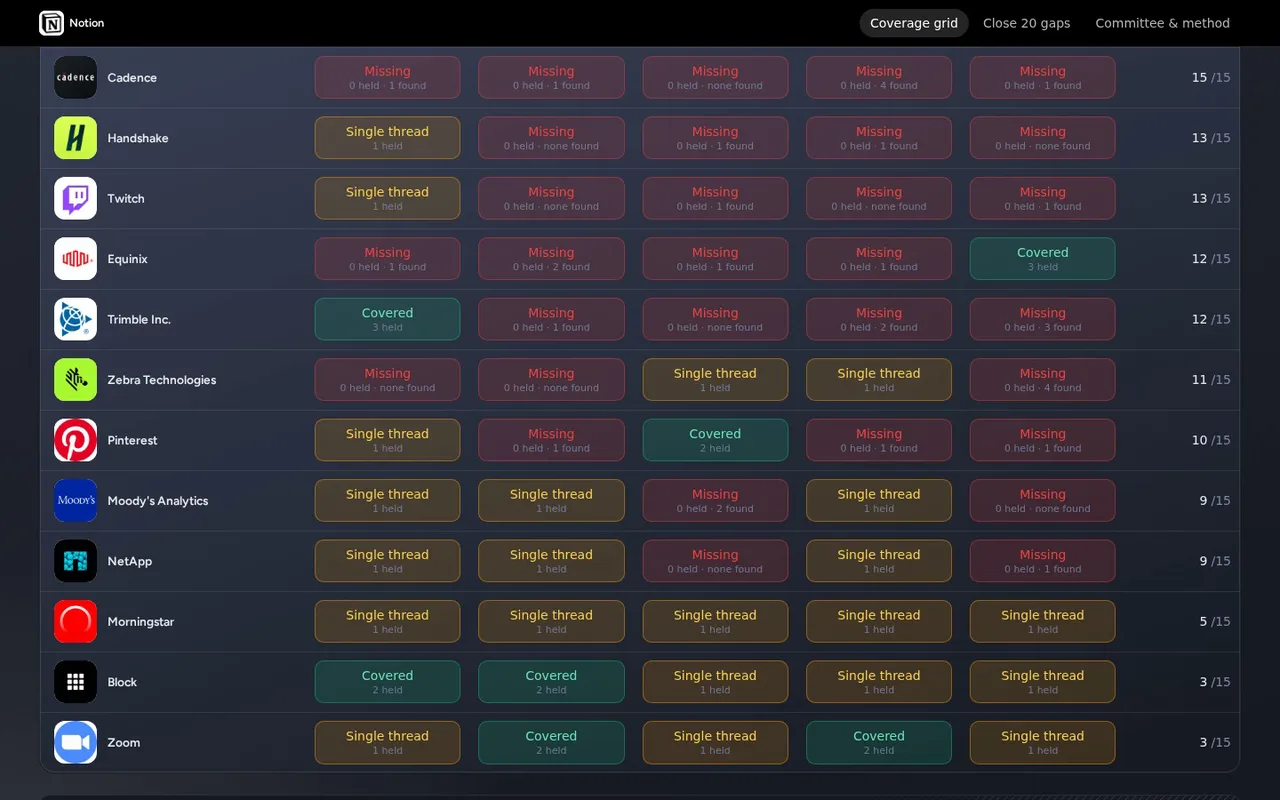Click the Covered cell in Equinix row

click(x=1043, y=259)
